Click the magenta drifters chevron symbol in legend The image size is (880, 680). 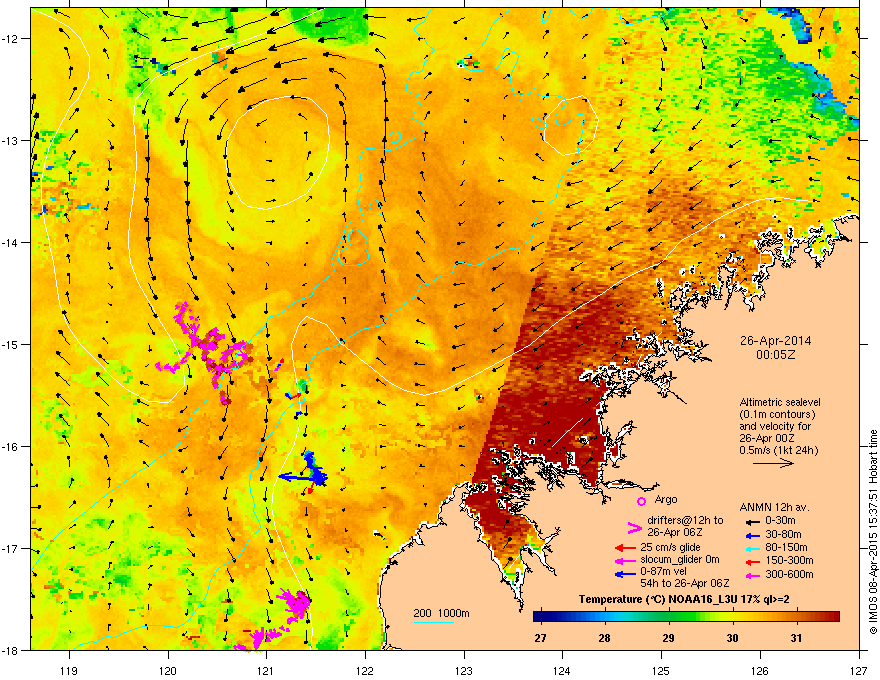(634, 527)
